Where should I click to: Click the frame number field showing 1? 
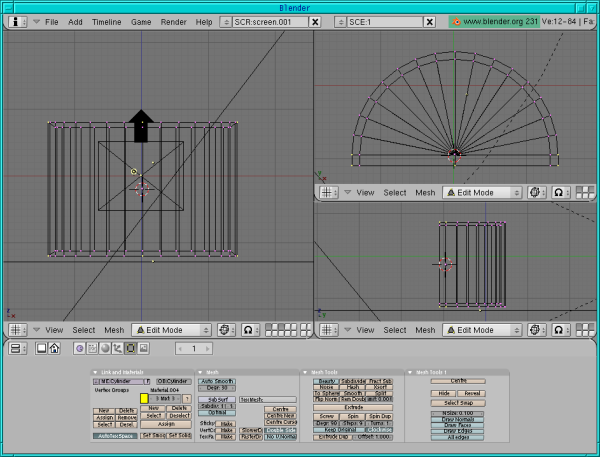(194, 348)
